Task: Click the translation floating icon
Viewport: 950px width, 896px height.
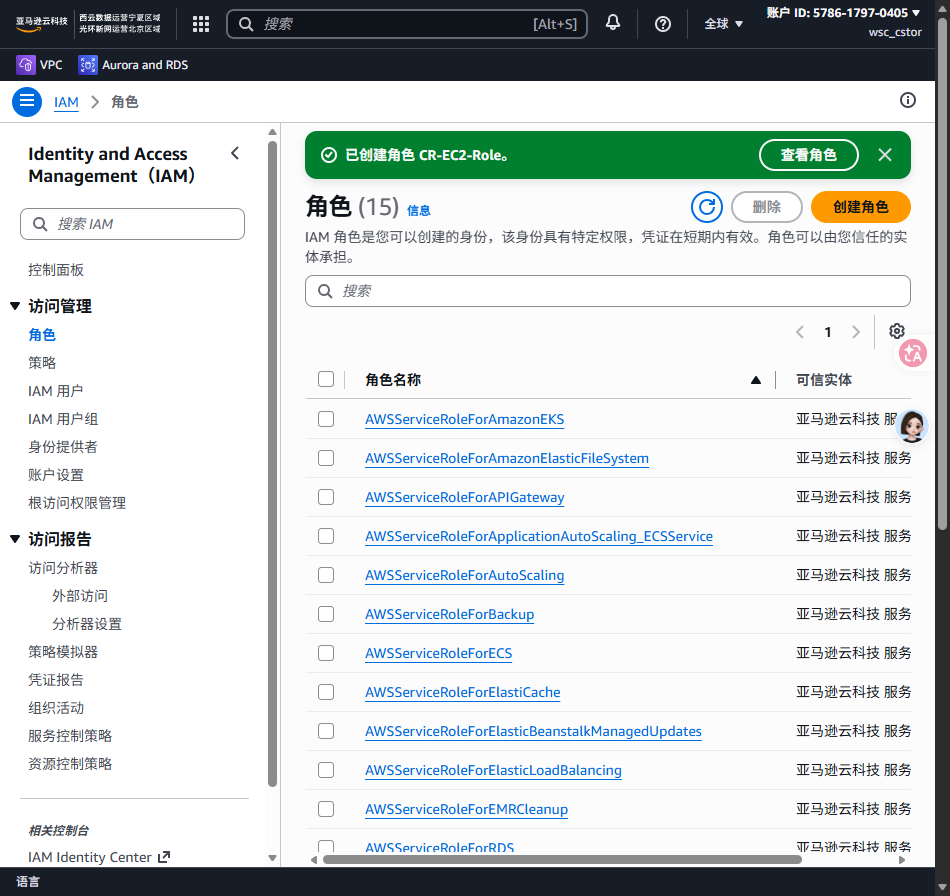Action: tap(912, 353)
